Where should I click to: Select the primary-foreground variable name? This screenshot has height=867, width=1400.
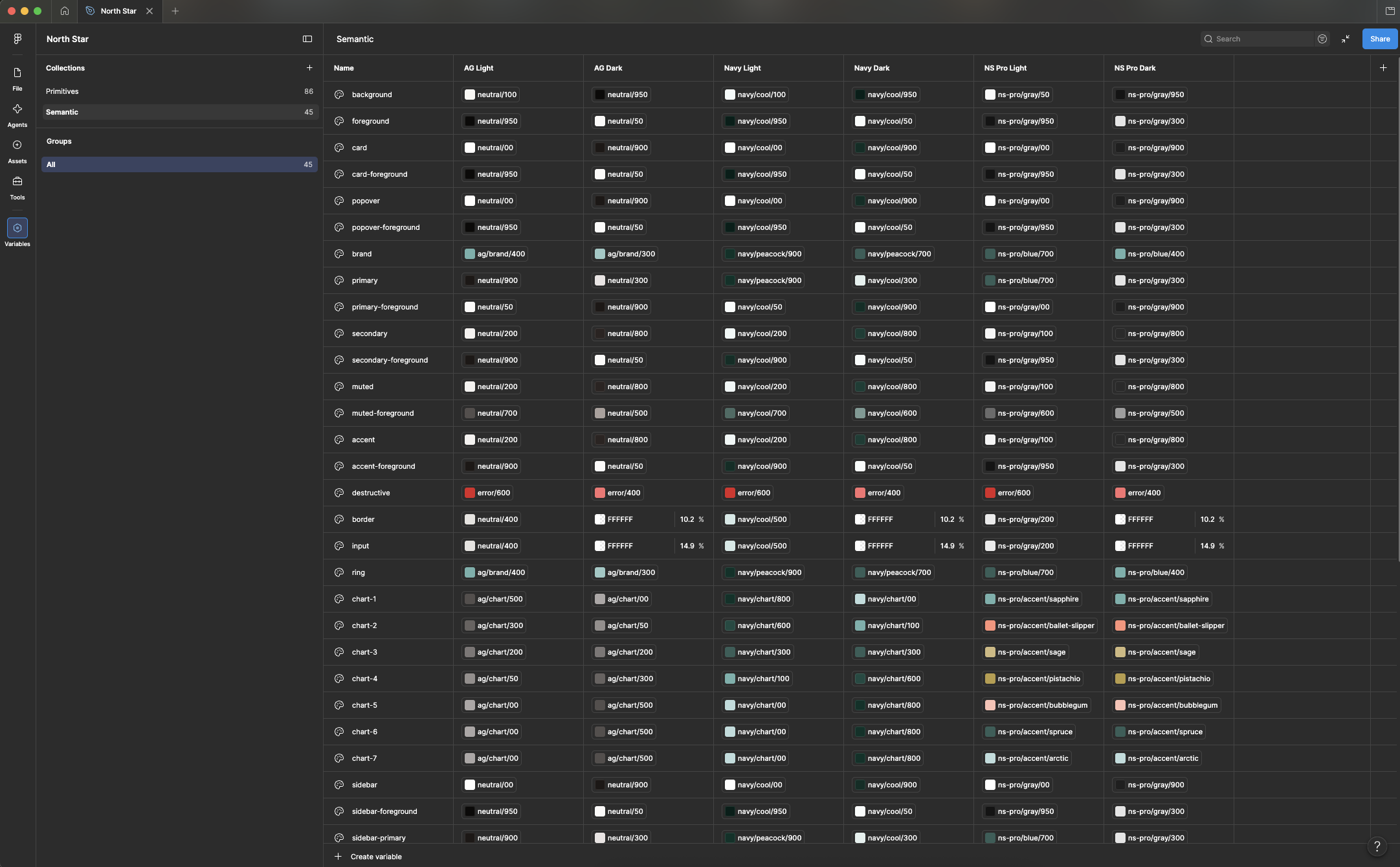click(384, 307)
